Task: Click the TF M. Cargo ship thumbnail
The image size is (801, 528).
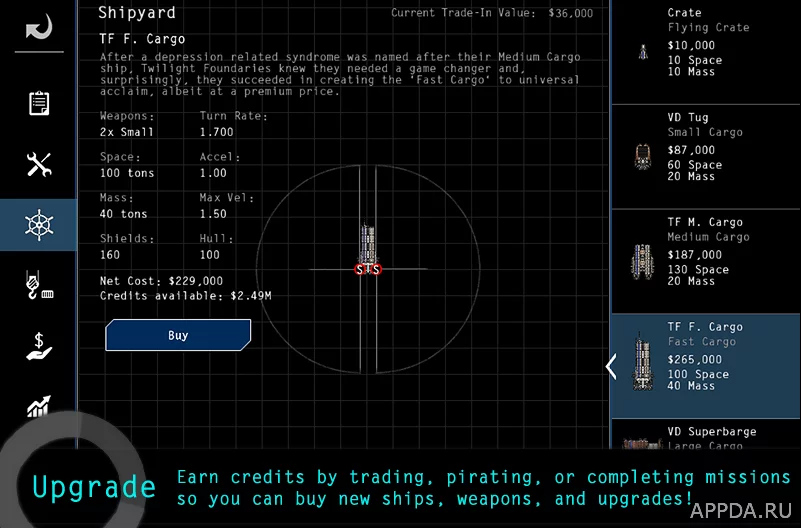Action: tap(642, 261)
